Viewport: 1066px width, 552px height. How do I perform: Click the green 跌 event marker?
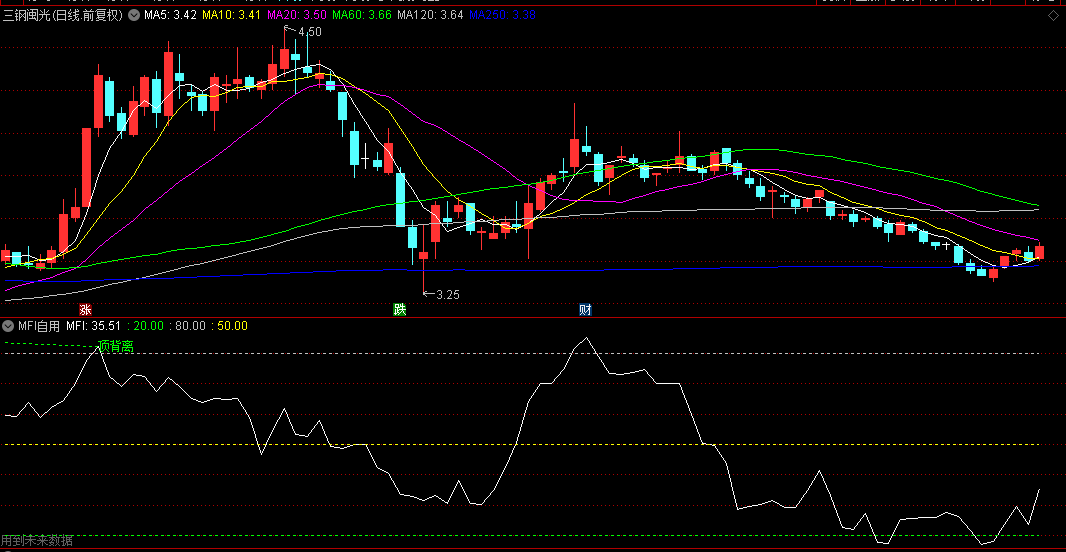coord(400,310)
